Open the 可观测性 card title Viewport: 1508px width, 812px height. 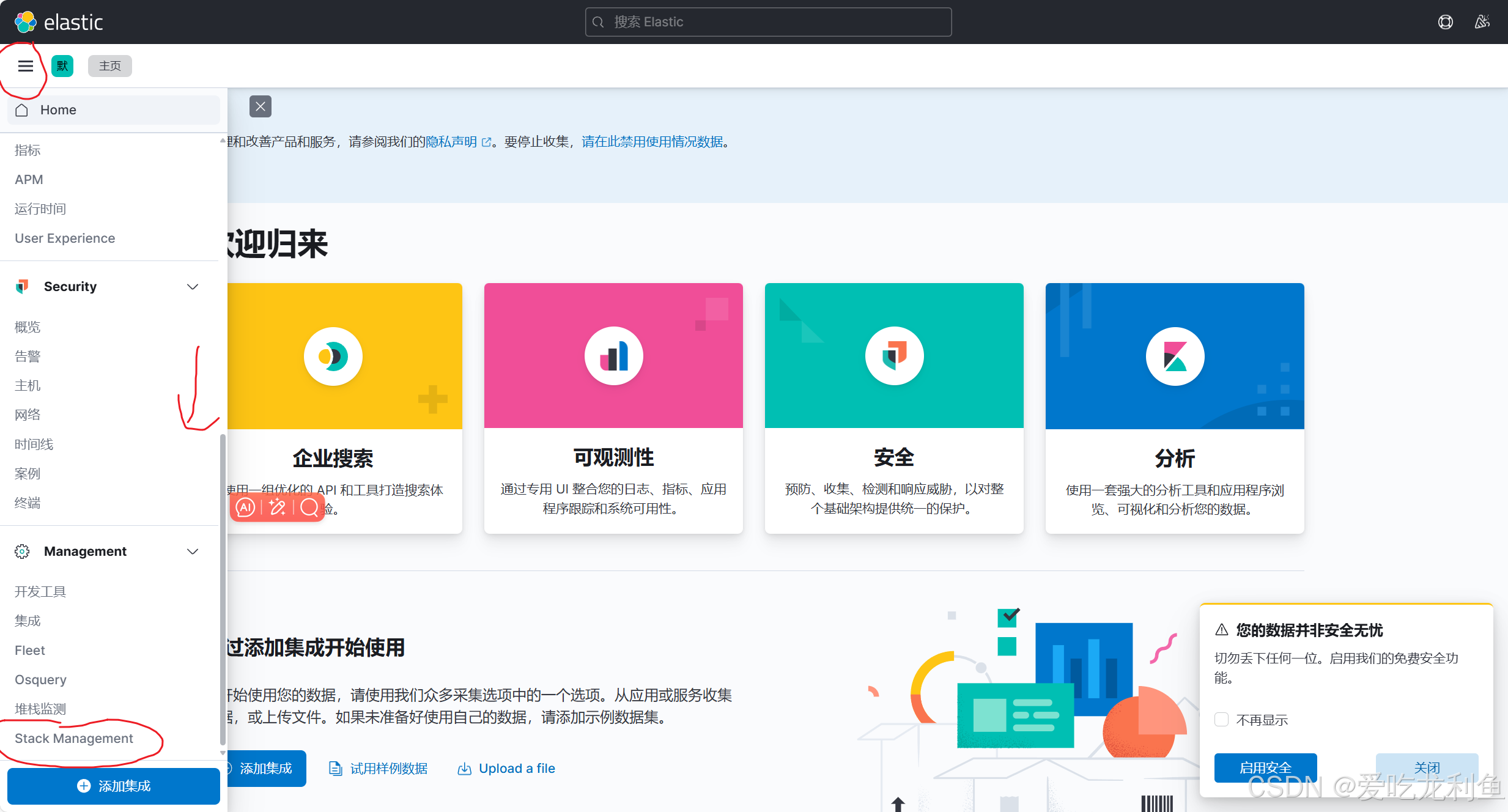click(x=613, y=458)
